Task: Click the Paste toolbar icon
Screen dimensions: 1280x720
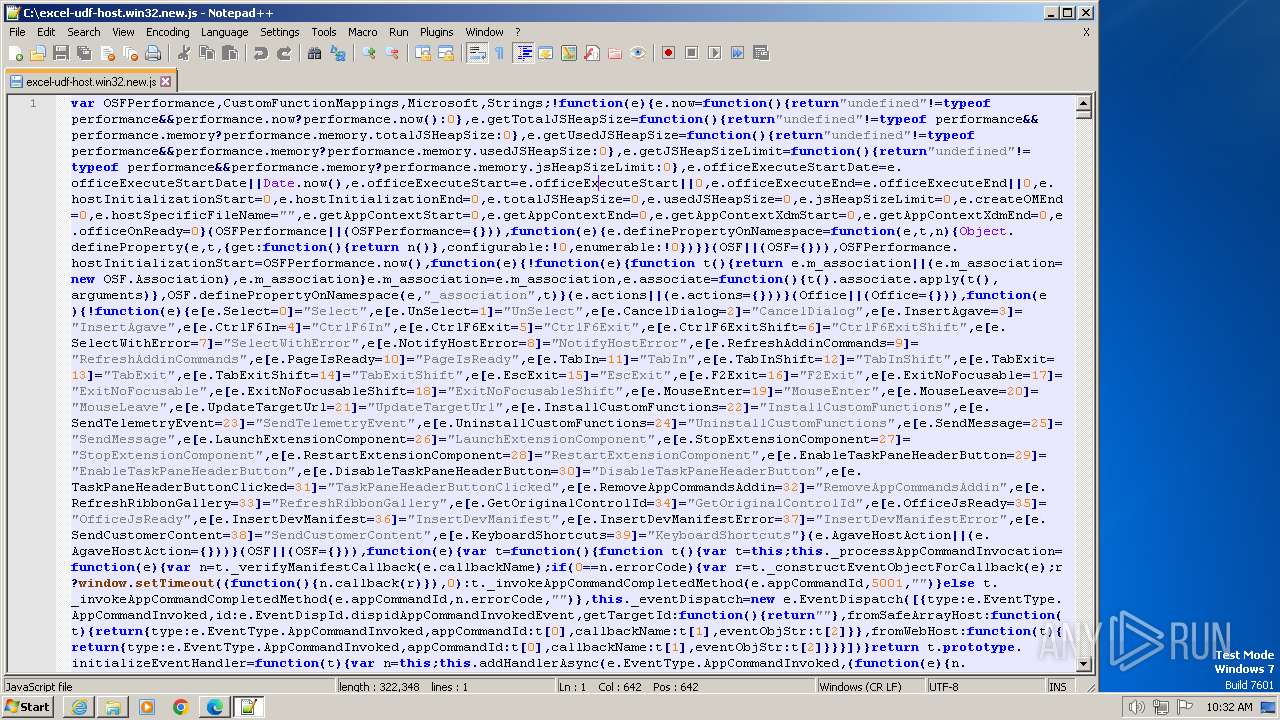Action: click(228, 53)
